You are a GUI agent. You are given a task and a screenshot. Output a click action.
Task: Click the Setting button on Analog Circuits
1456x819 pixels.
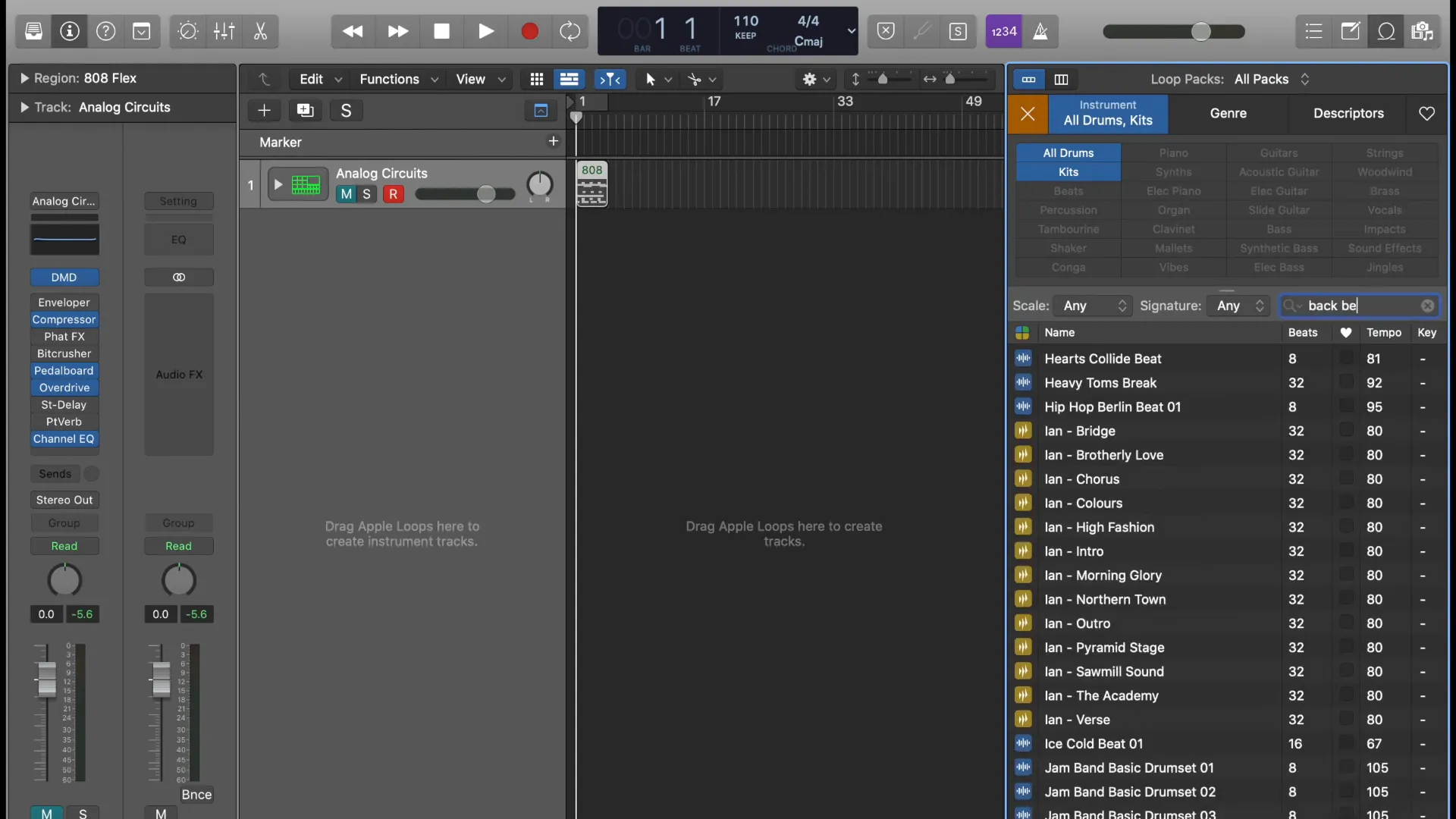click(178, 201)
